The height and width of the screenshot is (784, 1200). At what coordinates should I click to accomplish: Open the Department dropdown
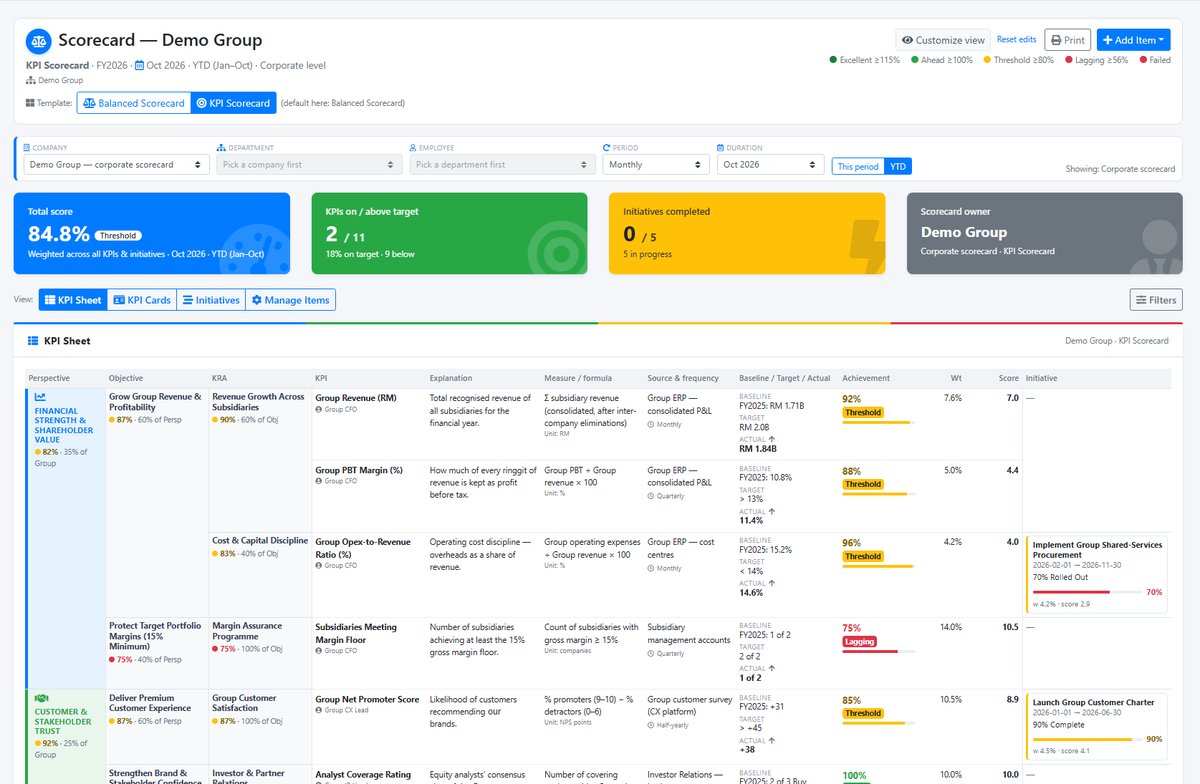pyautogui.click(x=308, y=164)
